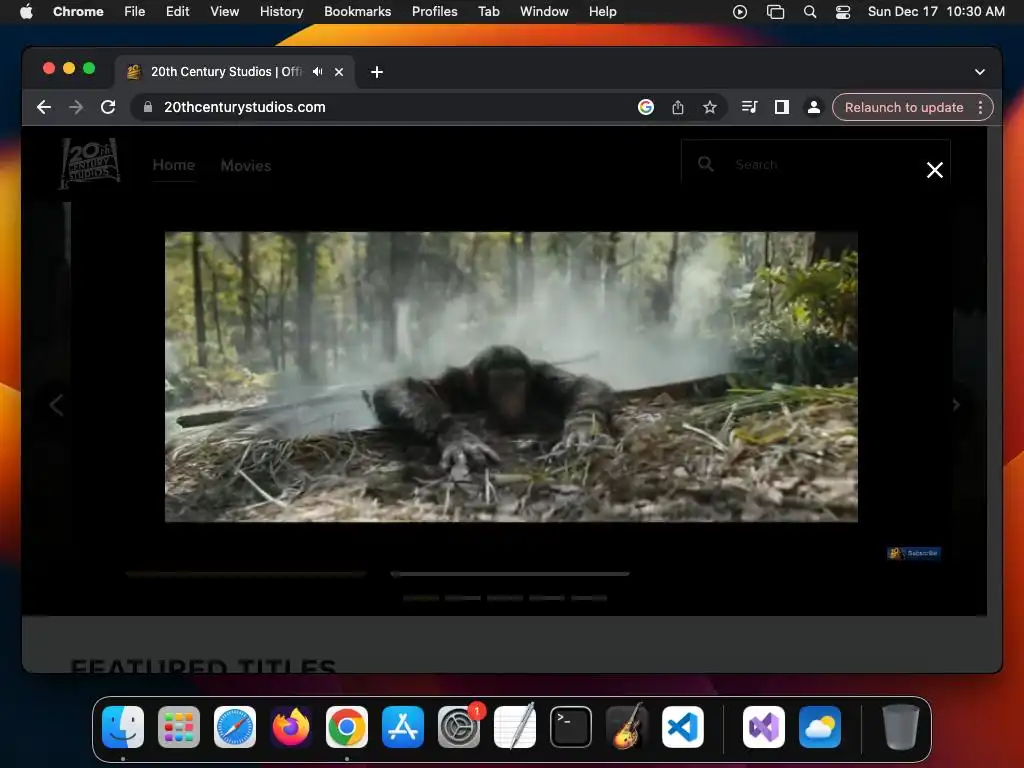The height and width of the screenshot is (768, 1024).
Task: Open the Apple menu
Action: [x=26, y=12]
